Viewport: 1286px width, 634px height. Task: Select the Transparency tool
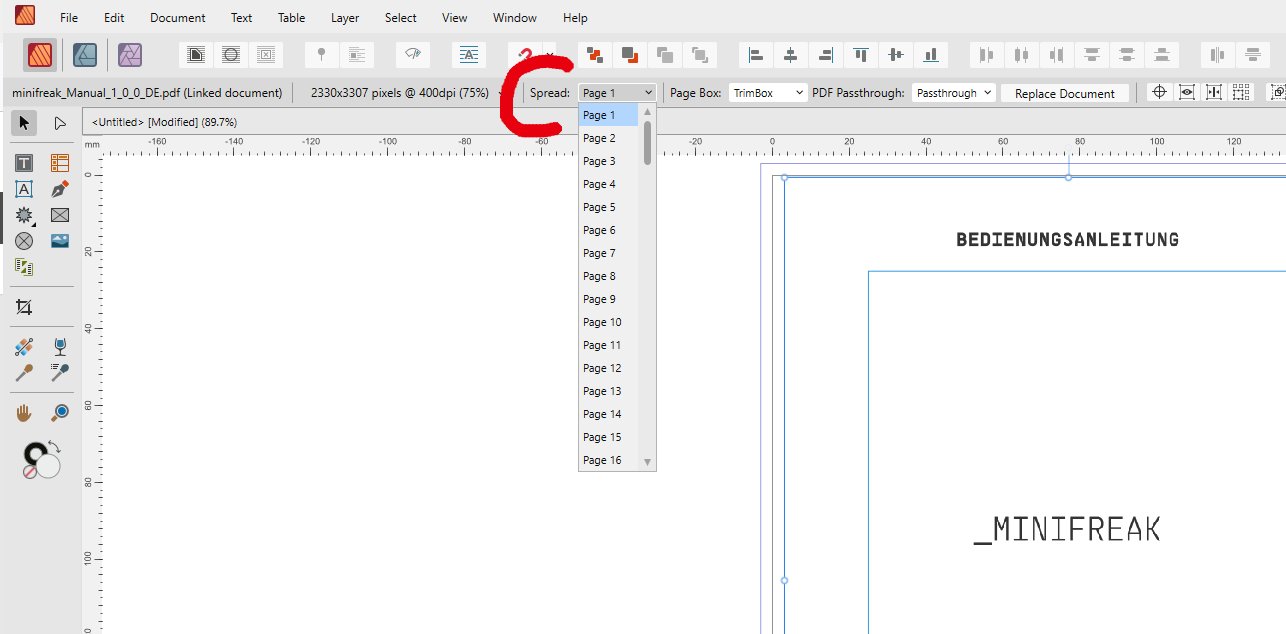(60, 347)
